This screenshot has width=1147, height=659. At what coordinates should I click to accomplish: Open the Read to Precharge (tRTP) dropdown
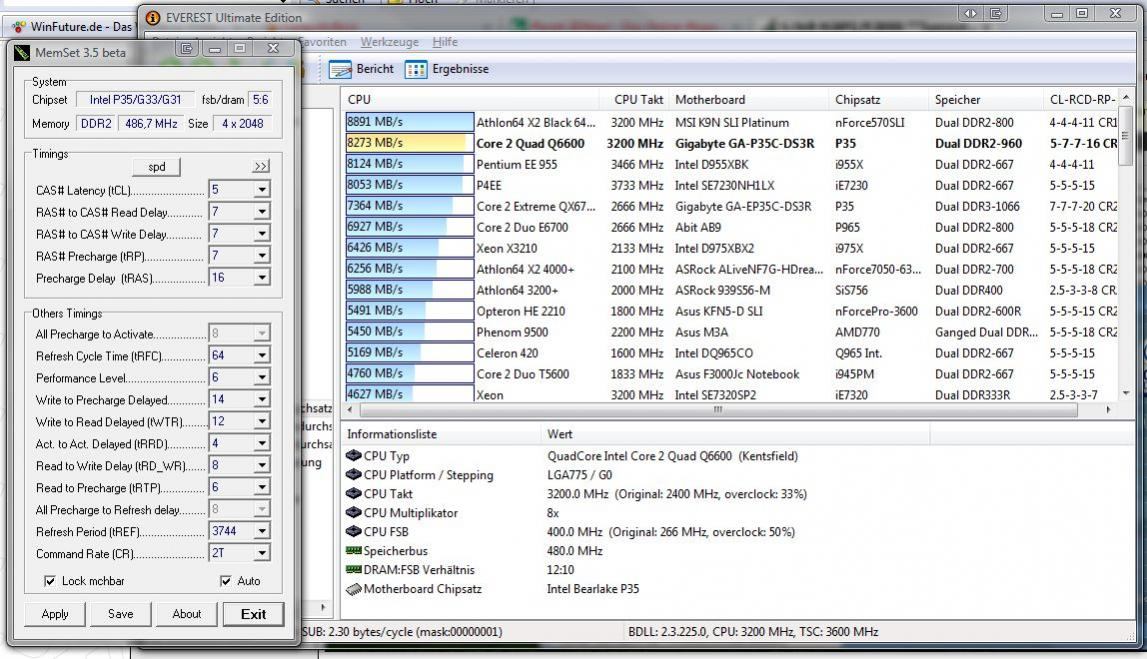261,487
